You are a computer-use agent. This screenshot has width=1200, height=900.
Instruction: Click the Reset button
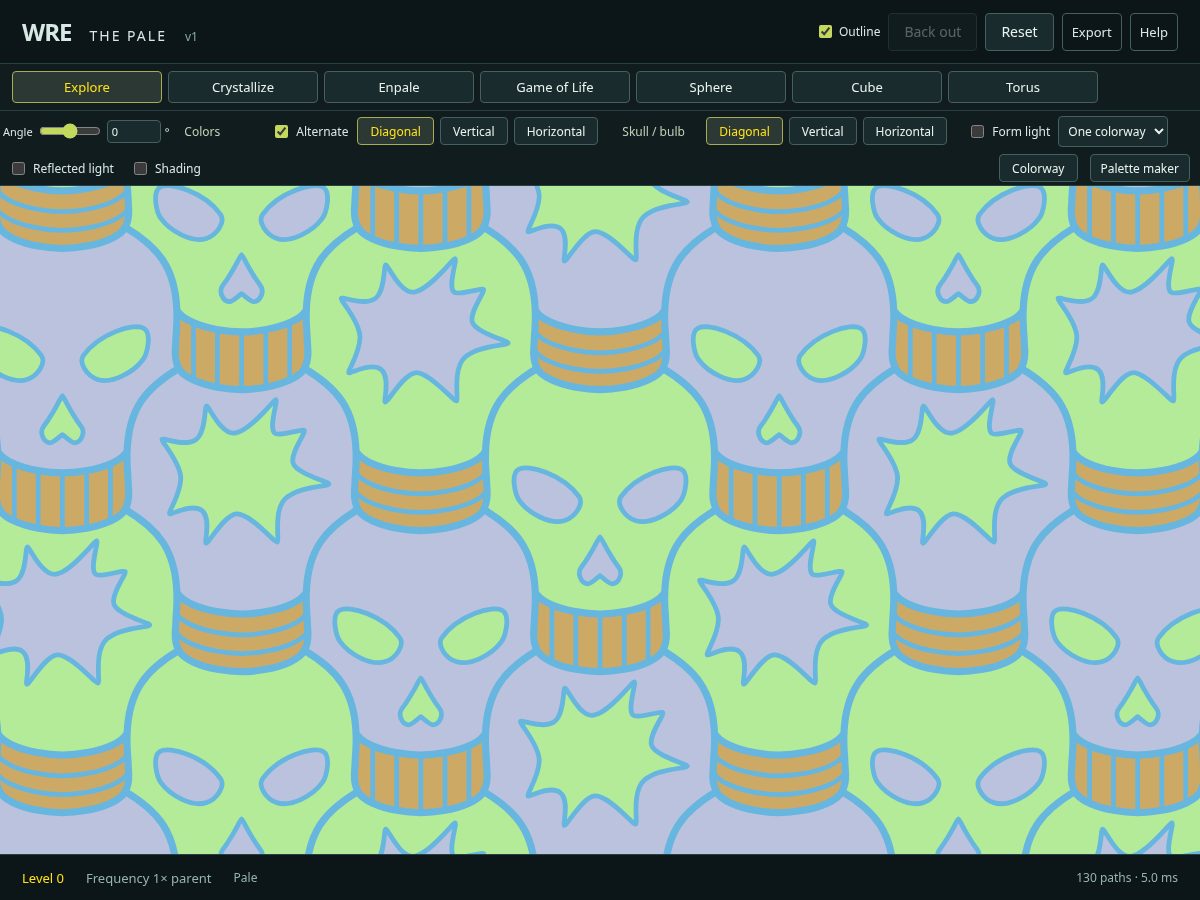[1019, 32]
